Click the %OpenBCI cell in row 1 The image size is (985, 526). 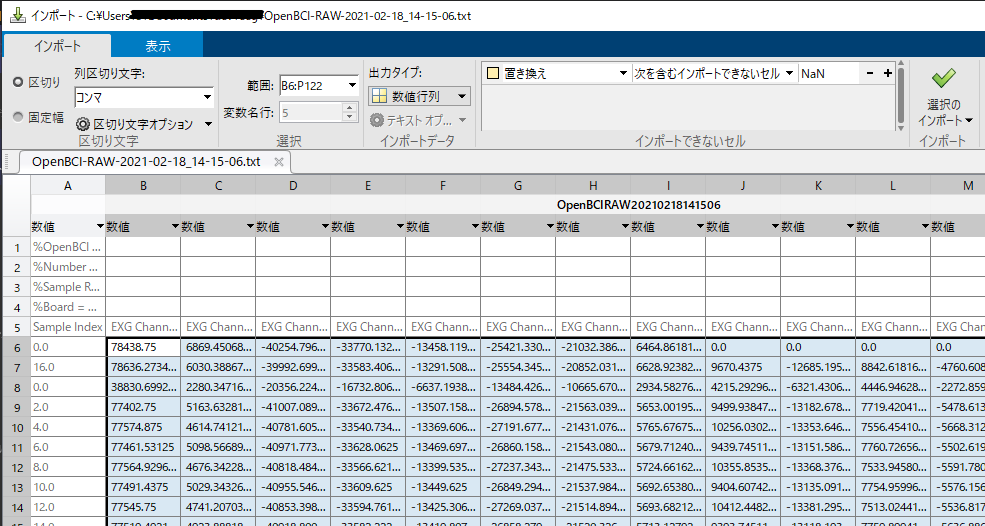pos(68,247)
